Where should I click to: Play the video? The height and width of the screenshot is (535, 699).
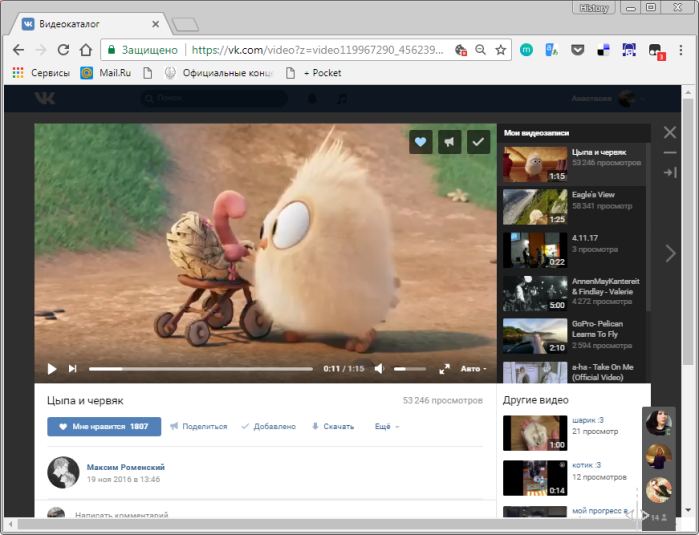tap(52, 369)
